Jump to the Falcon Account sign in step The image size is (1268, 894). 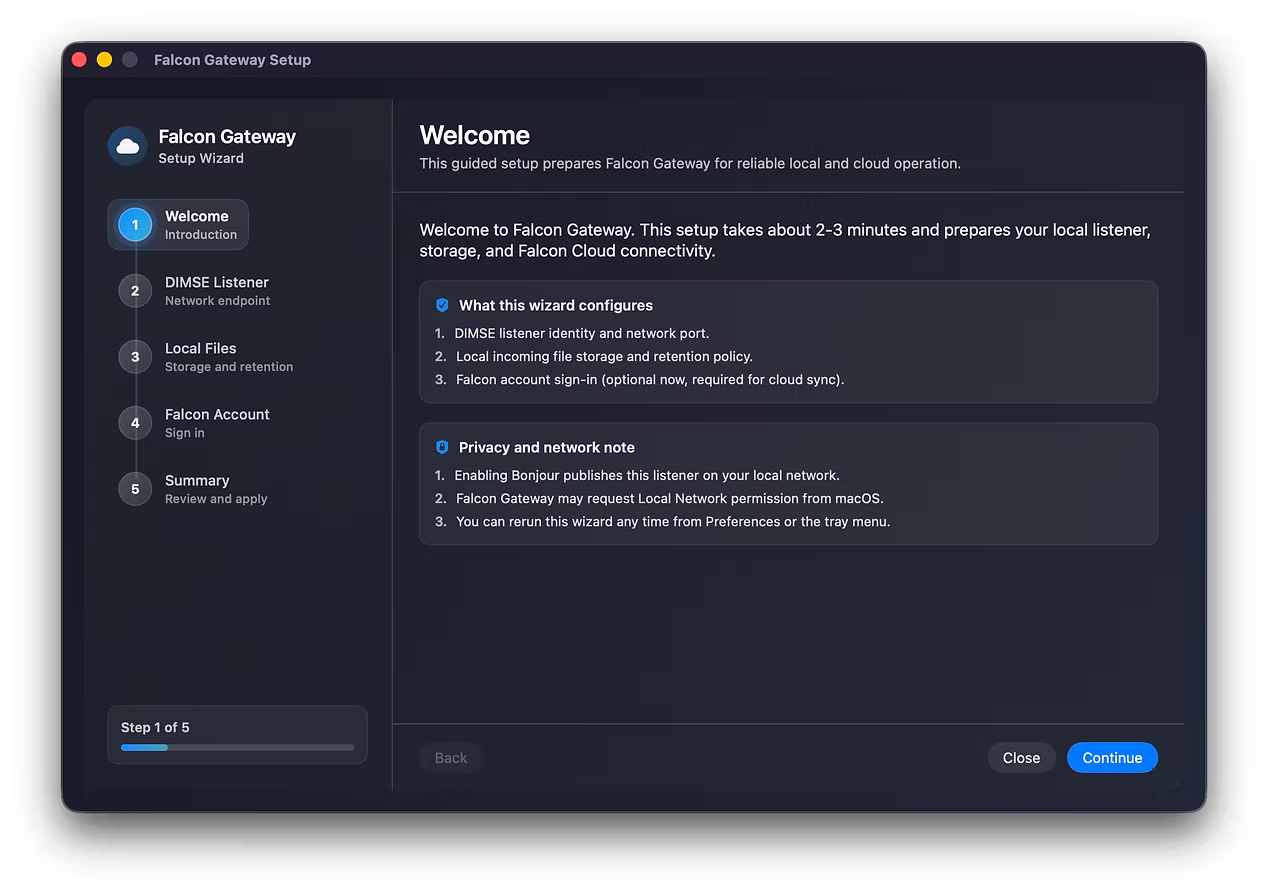[x=216, y=422]
